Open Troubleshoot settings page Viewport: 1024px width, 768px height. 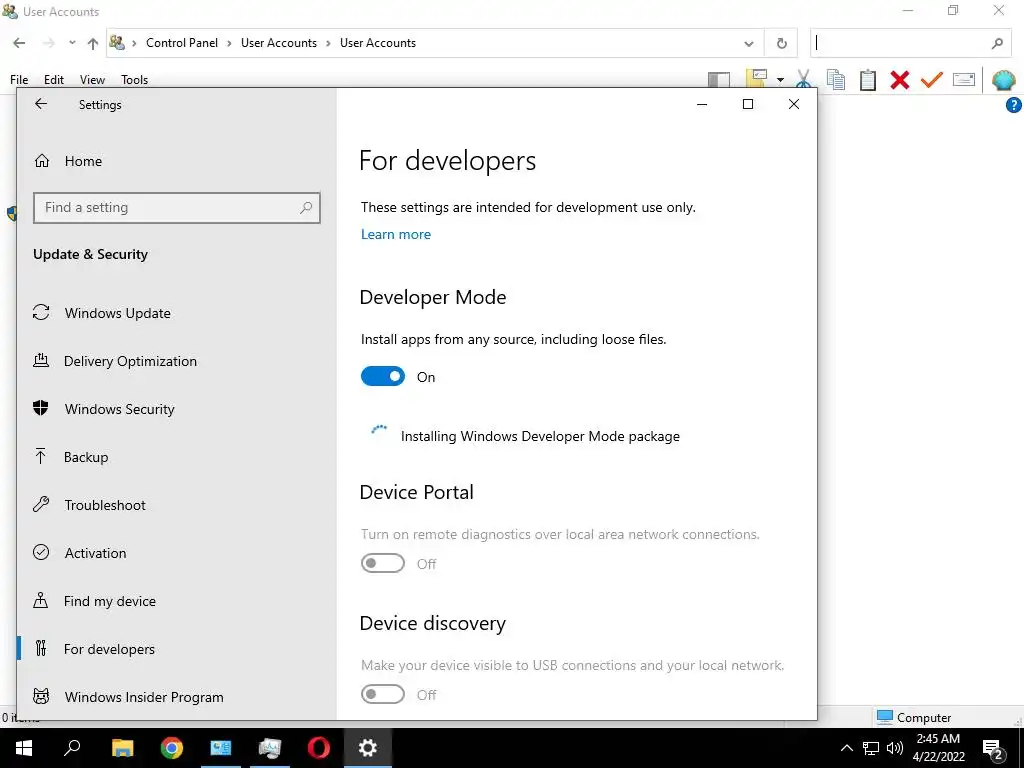tap(104, 505)
